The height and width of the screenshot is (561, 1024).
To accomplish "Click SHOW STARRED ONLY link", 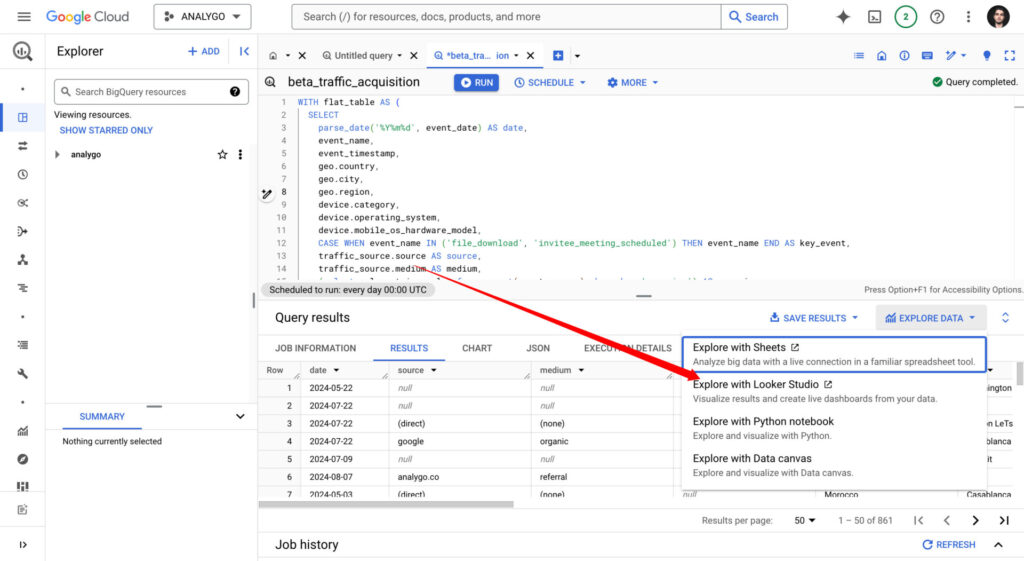I will click(x=106, y=130).
